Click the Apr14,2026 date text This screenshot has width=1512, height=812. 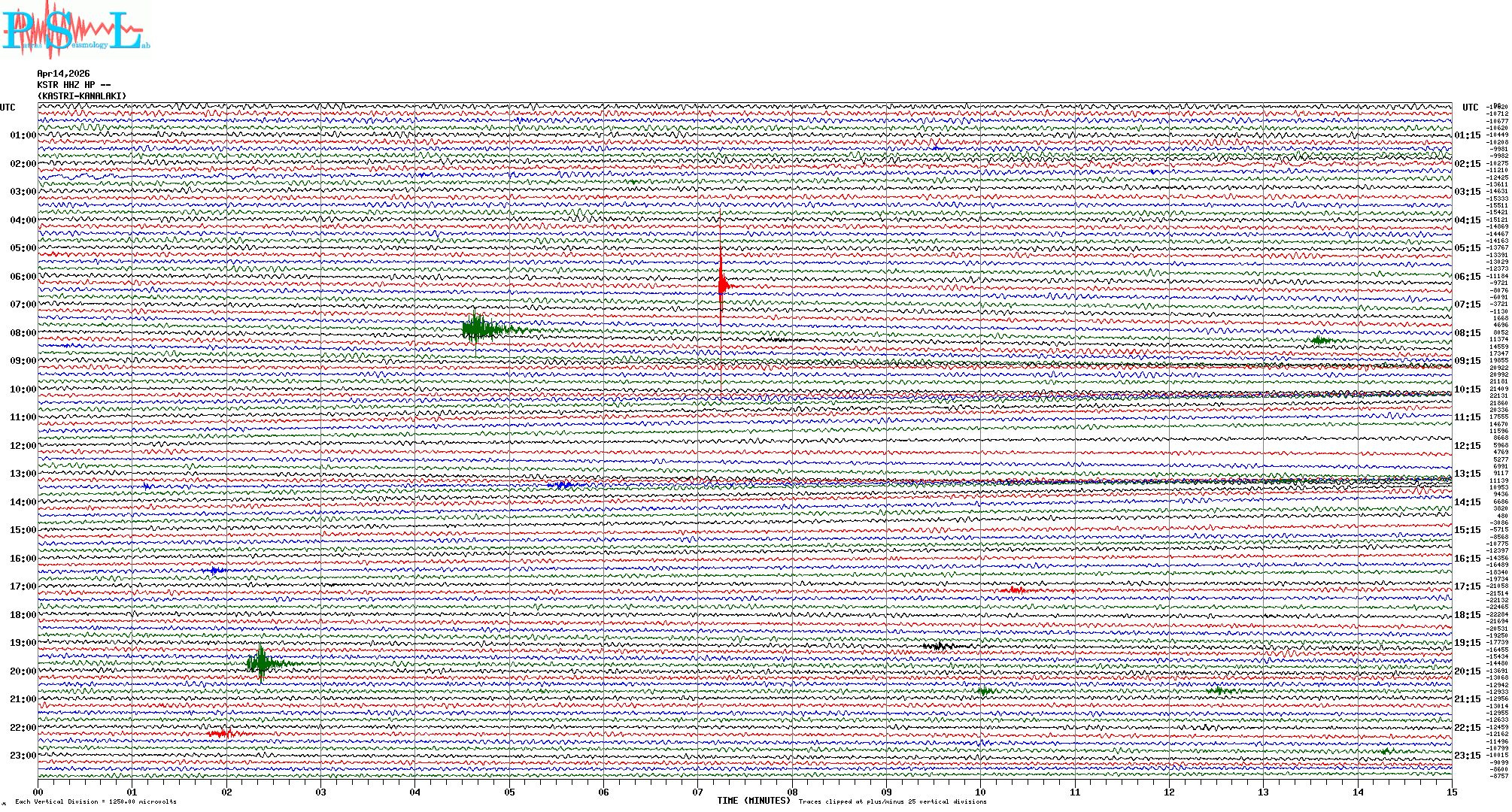click(63, 74)
